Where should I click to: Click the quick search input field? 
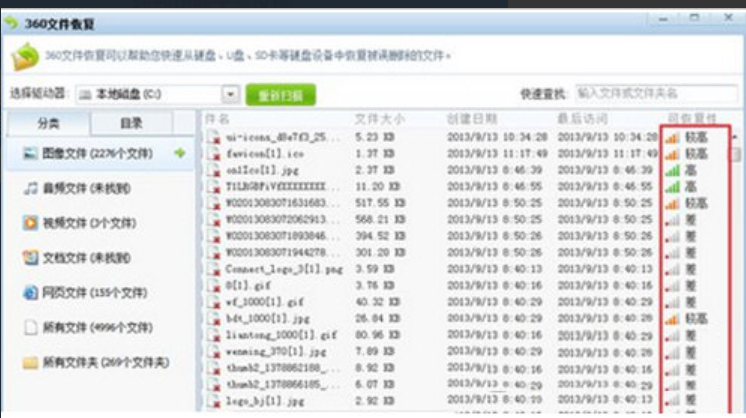coord(654,93)
